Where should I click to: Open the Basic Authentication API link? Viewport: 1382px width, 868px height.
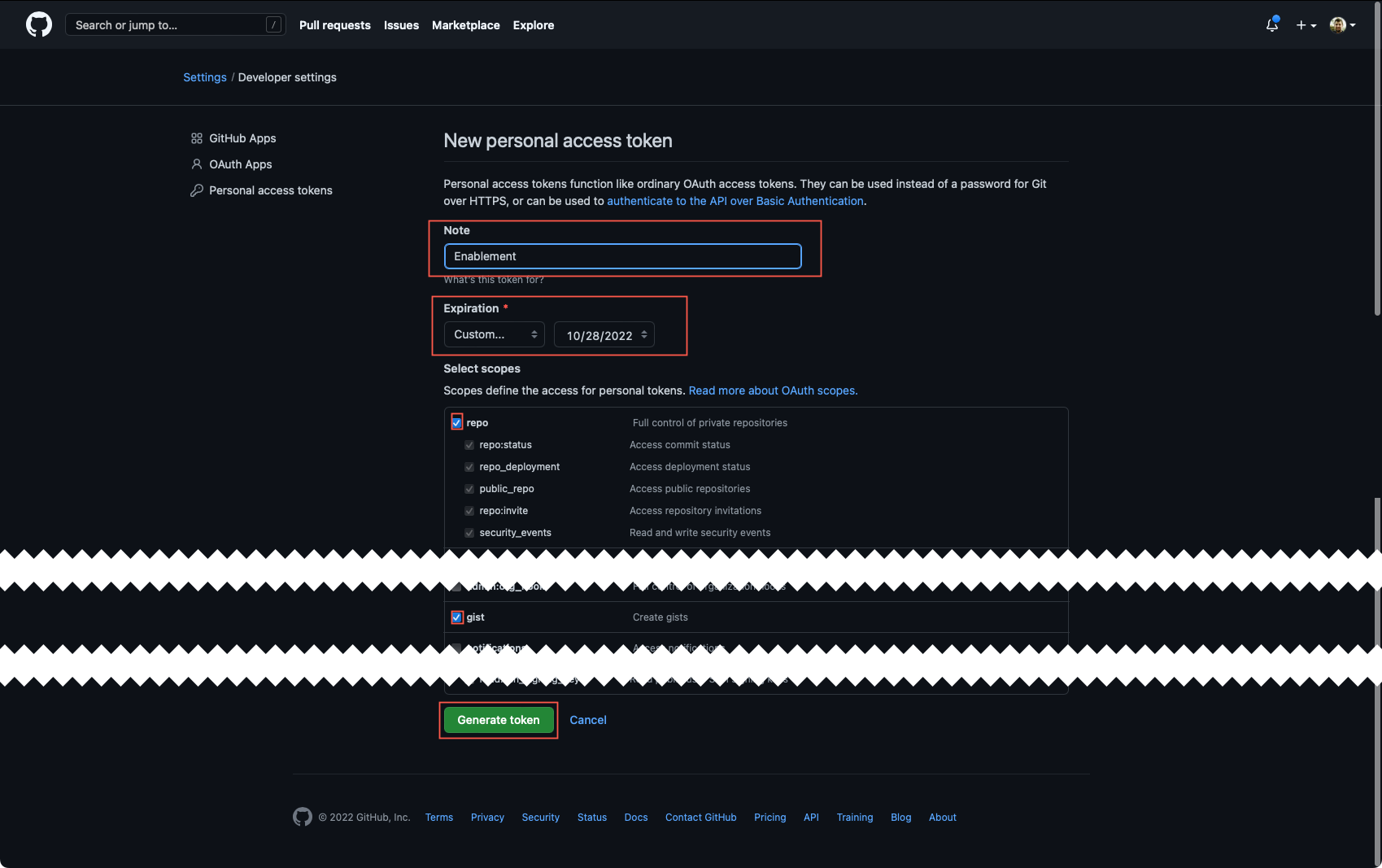(x=735, y=201)
